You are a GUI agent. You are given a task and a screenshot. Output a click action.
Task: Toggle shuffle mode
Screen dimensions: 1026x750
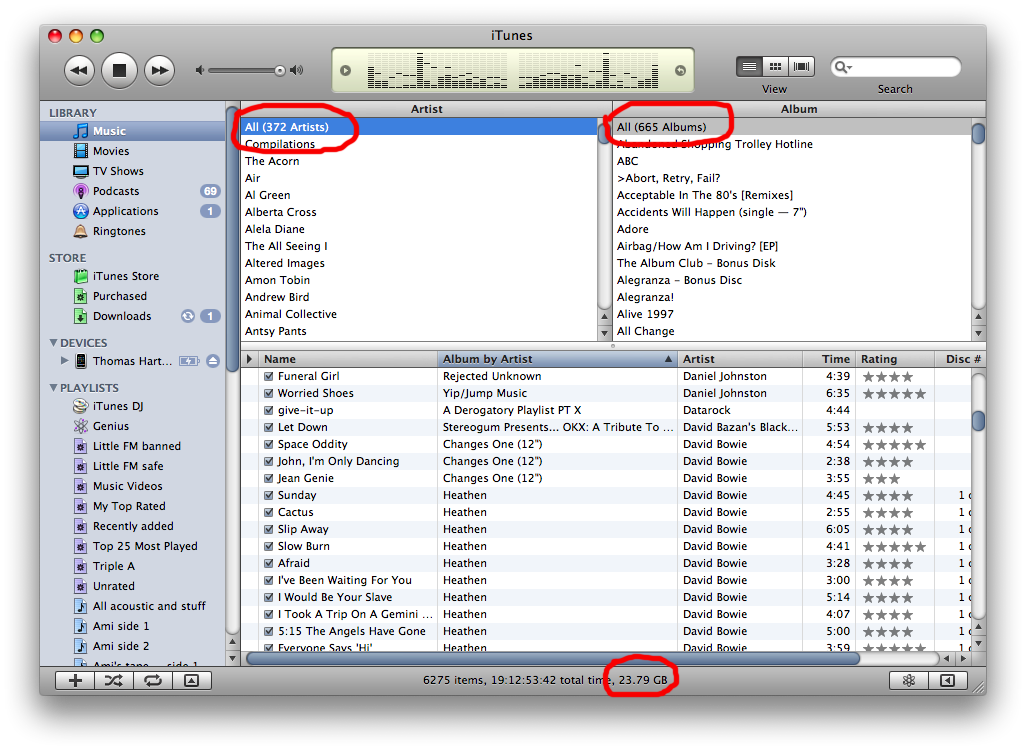(x=114, y=681)
